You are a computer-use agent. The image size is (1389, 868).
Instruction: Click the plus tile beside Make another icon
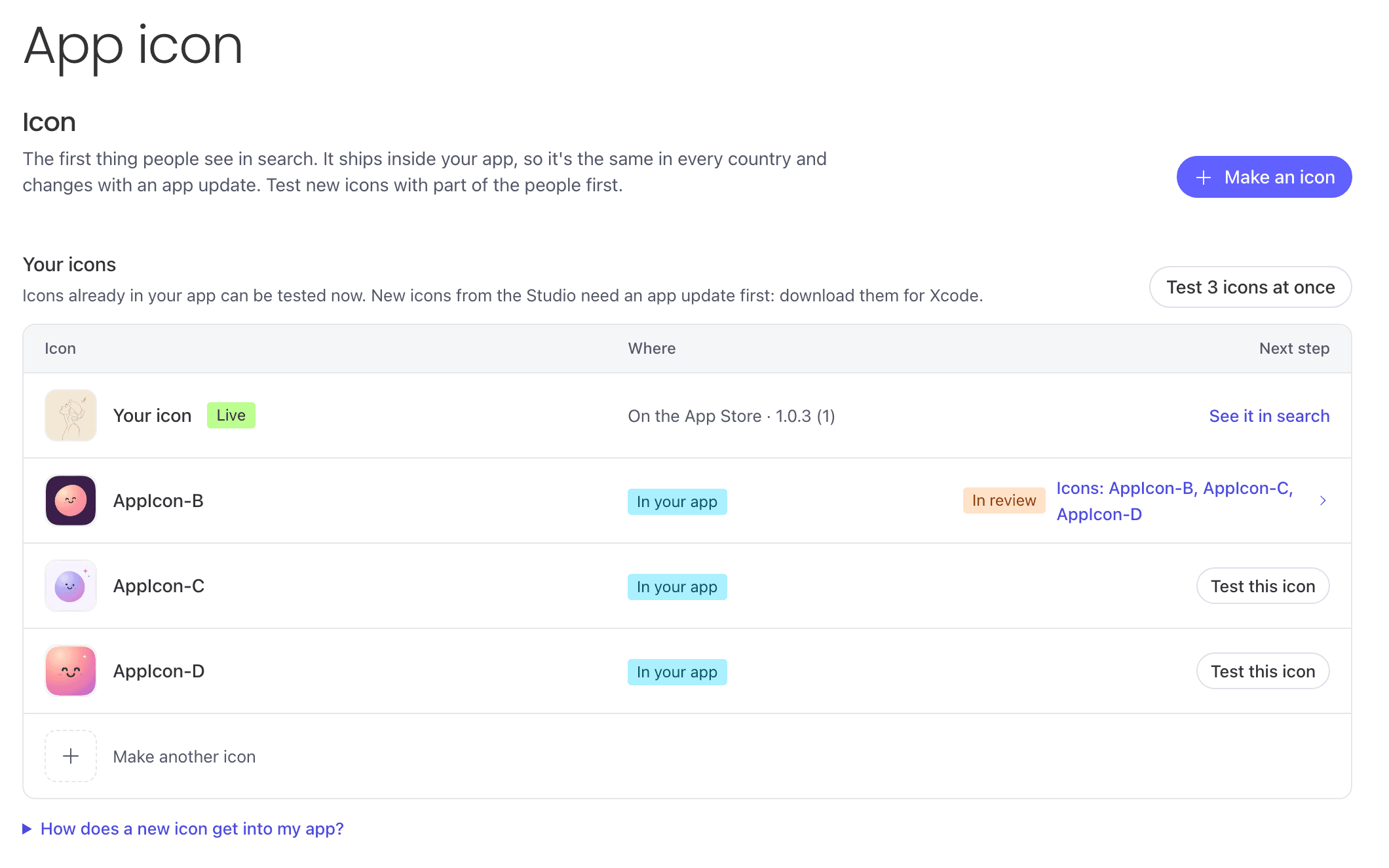coord(71,756)
